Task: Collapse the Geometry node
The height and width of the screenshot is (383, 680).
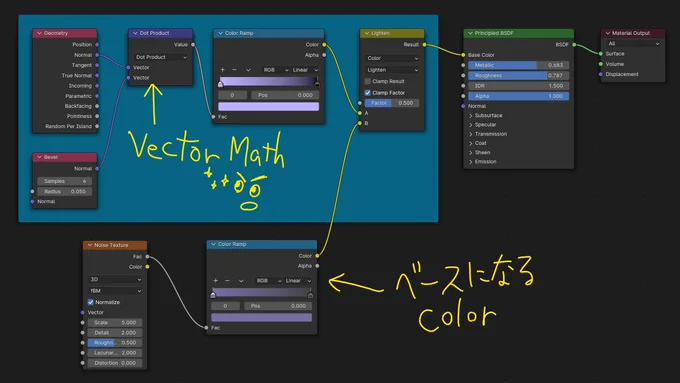Action: (x=39, y=33)
